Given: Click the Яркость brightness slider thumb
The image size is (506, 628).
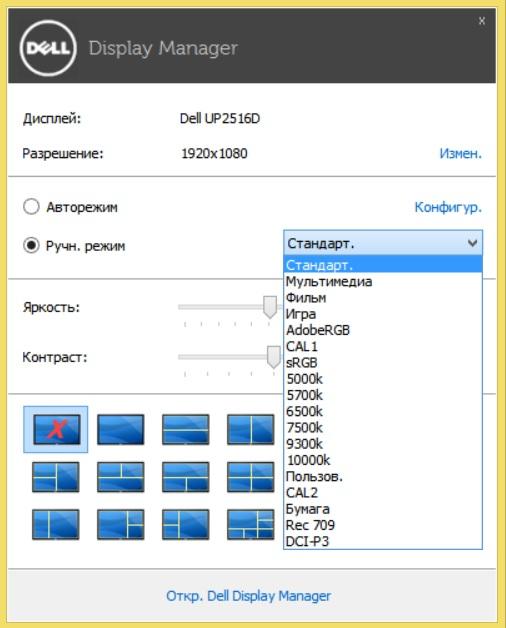Looking at the screenshot, I should 270,308.
